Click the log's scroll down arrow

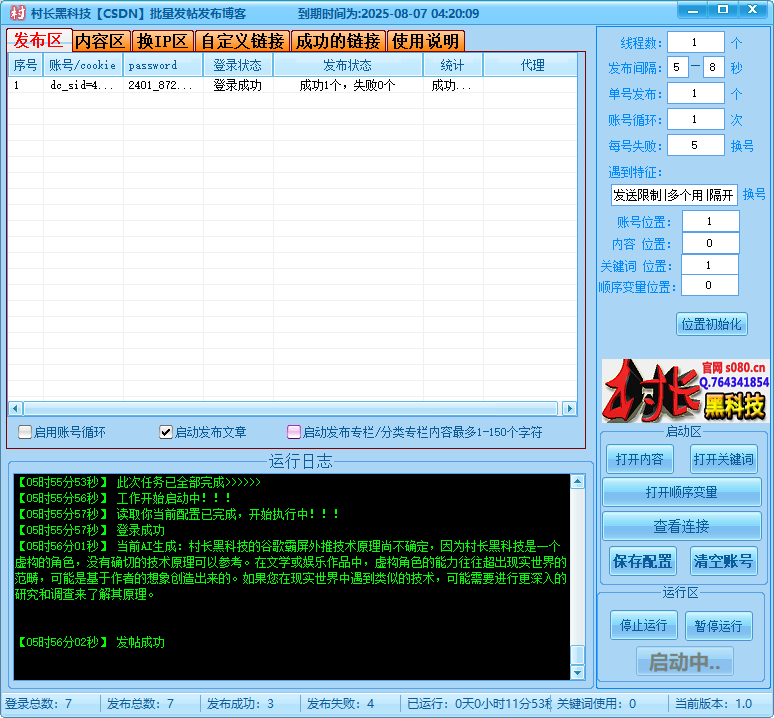(x=578, y=672)
